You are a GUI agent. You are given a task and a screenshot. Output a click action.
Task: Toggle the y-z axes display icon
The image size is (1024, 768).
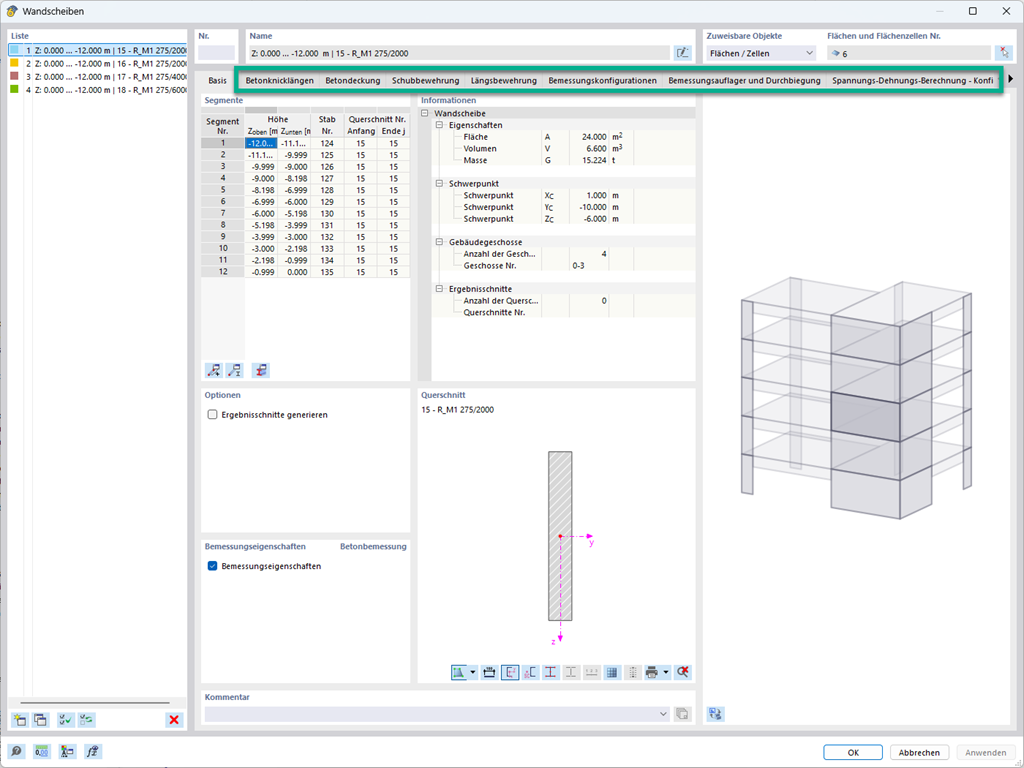510,672
